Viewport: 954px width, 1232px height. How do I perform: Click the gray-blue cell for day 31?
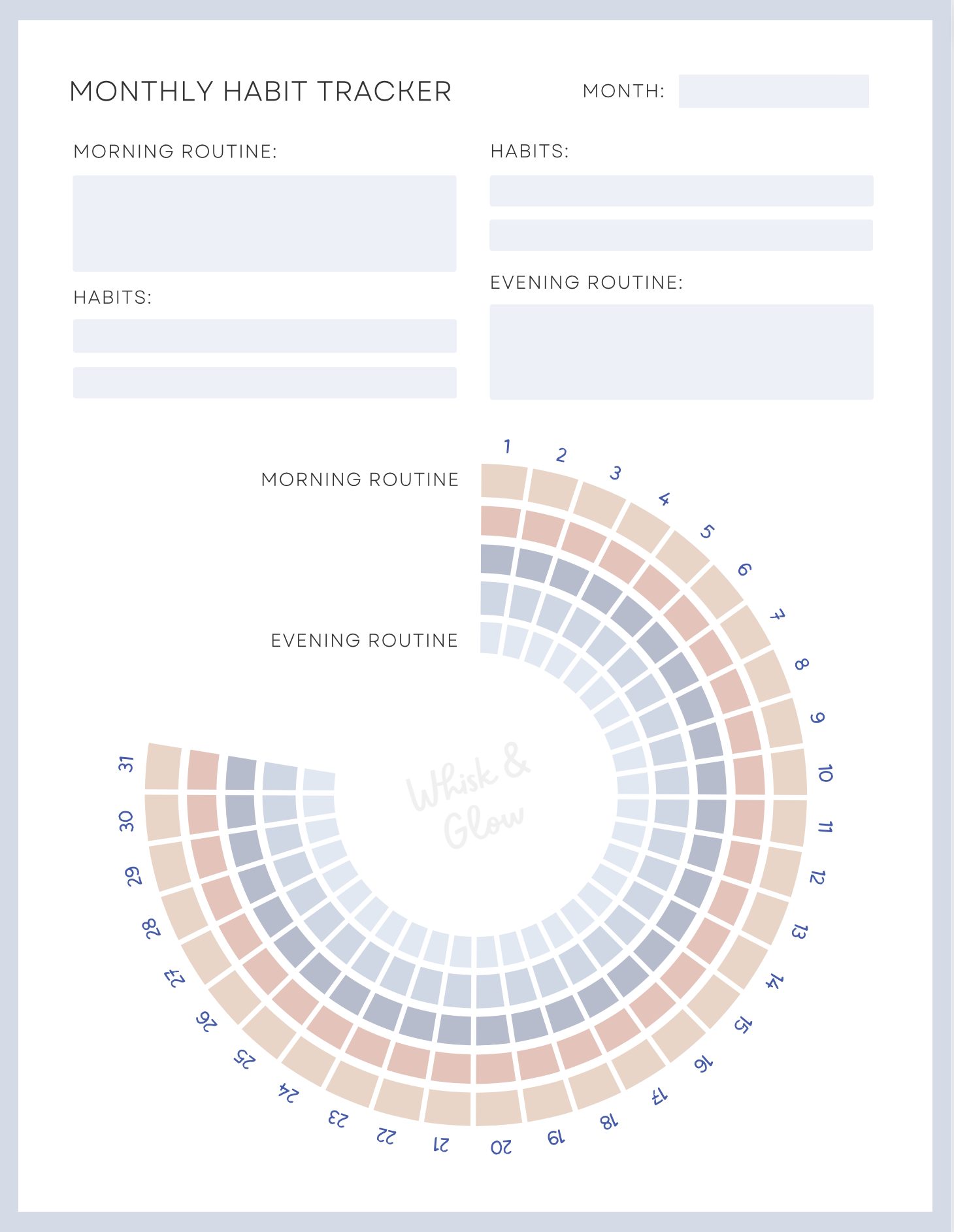tap(241, 773)
